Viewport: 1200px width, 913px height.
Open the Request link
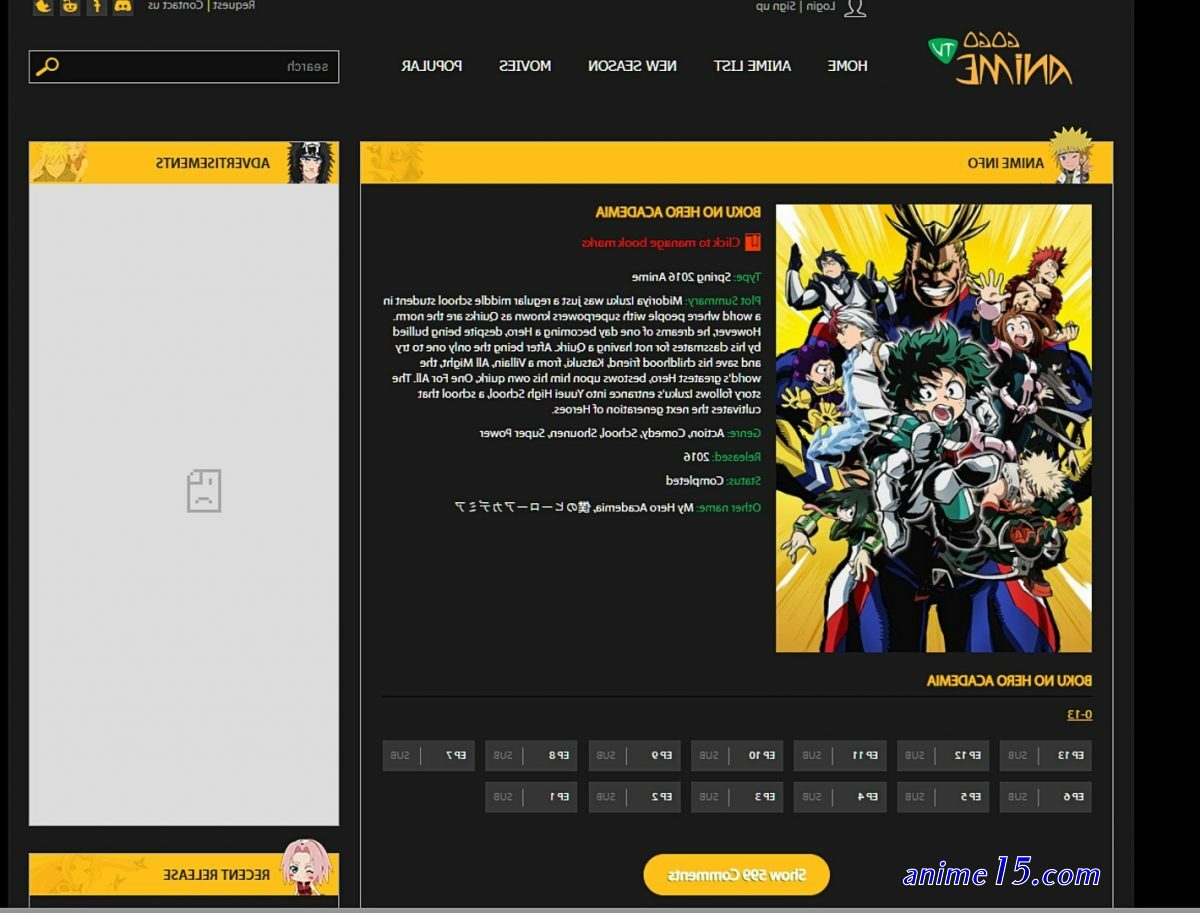point(233,5)
